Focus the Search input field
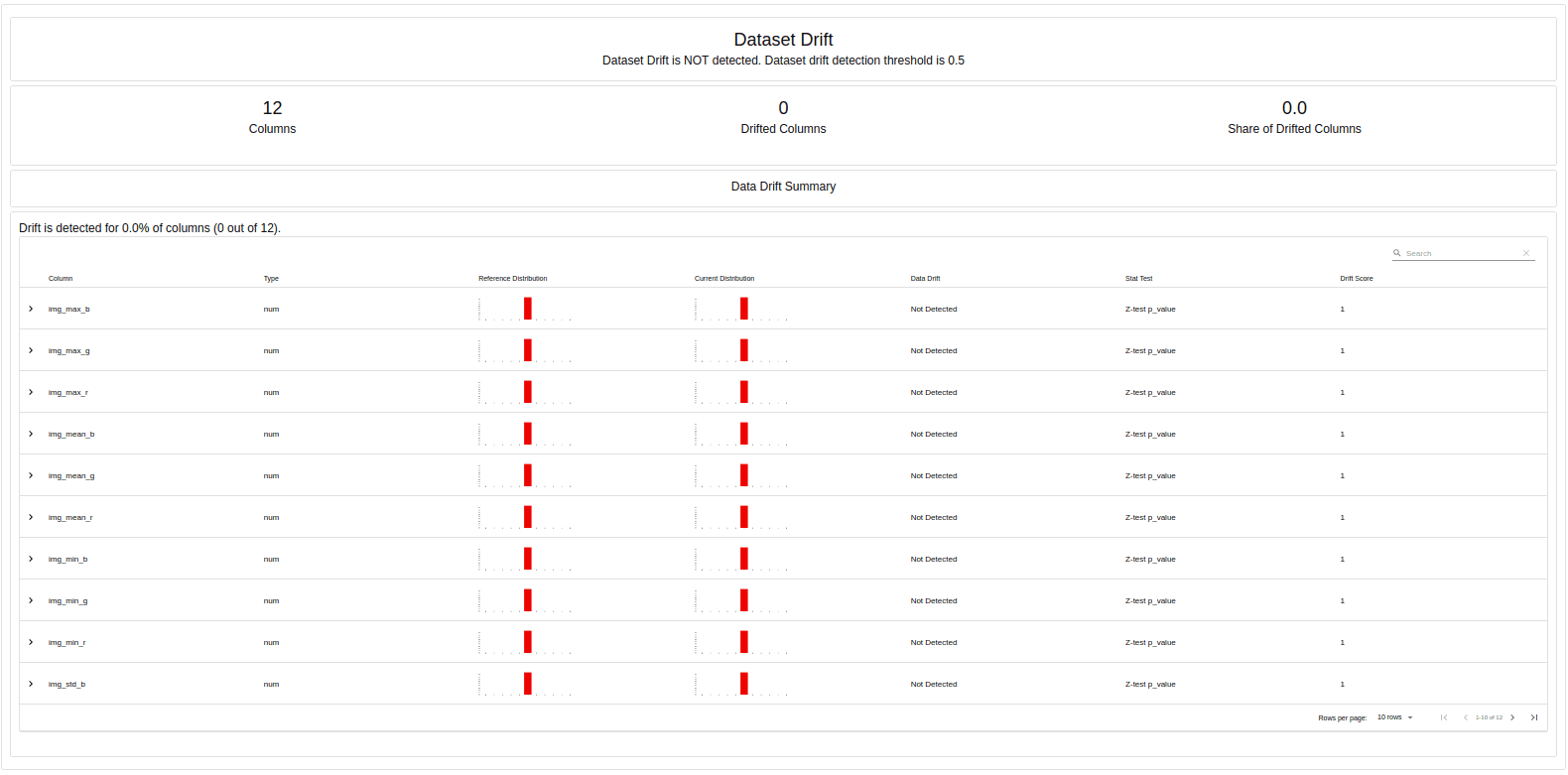1568x775 pixels. coord(1462,253)
